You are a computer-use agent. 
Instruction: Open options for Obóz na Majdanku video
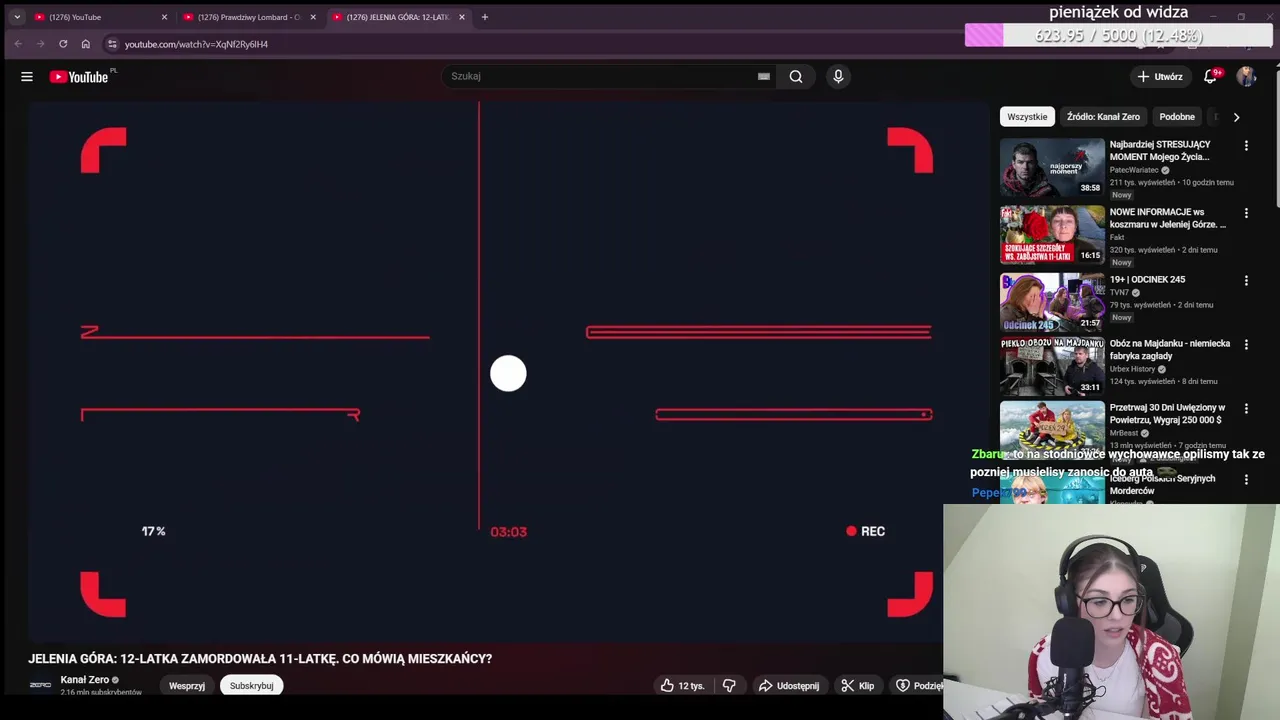pyautogui.click(x=1246, y=345)
